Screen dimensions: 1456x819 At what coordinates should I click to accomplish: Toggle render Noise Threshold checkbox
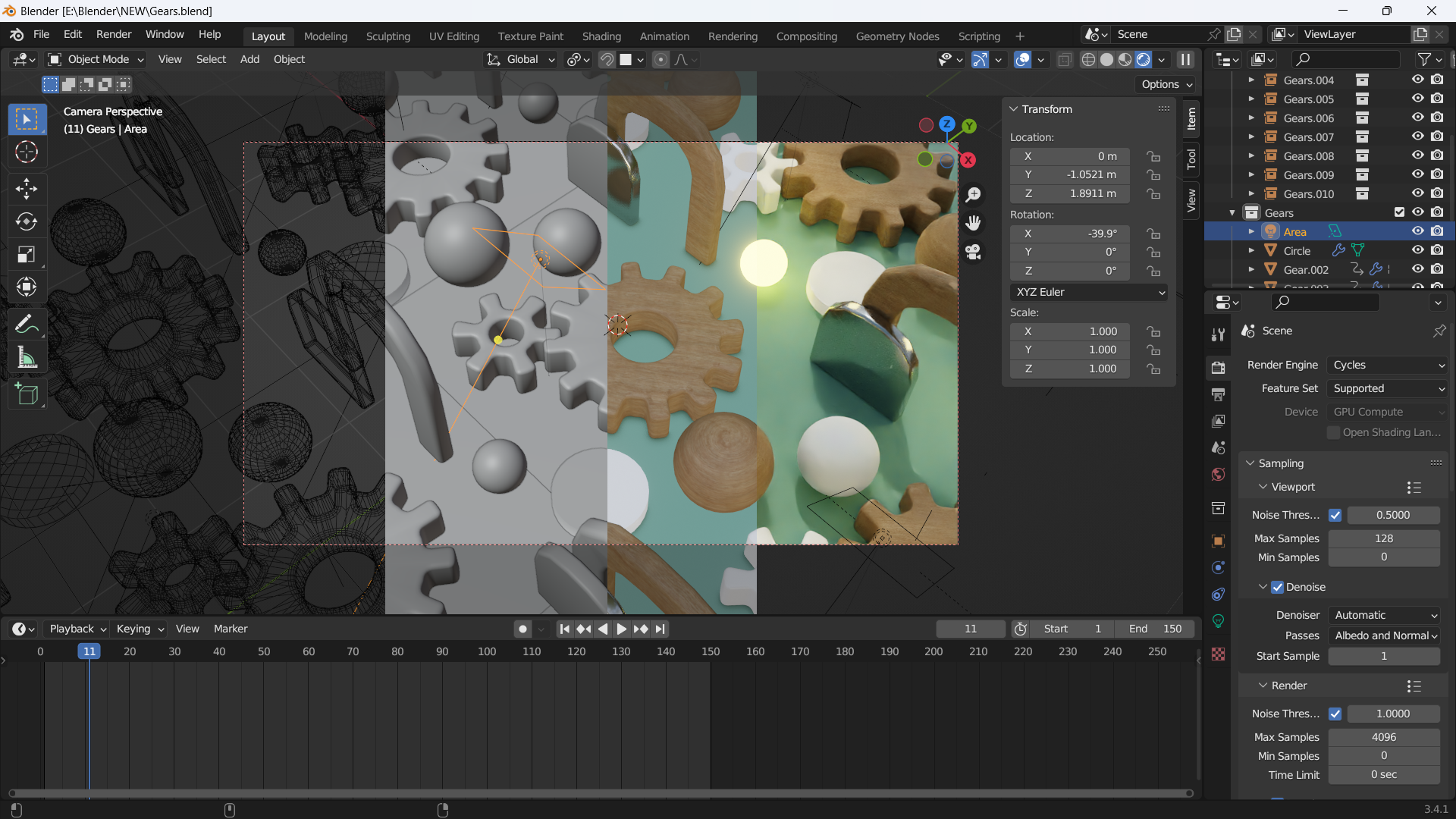click(x=1335, y=714)
